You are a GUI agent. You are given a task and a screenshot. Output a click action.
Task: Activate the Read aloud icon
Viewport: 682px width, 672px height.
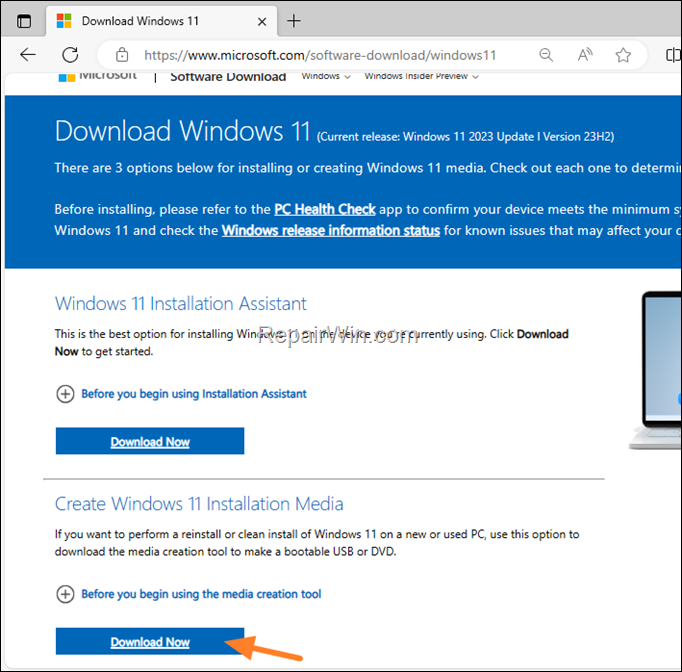click(585, 55)
